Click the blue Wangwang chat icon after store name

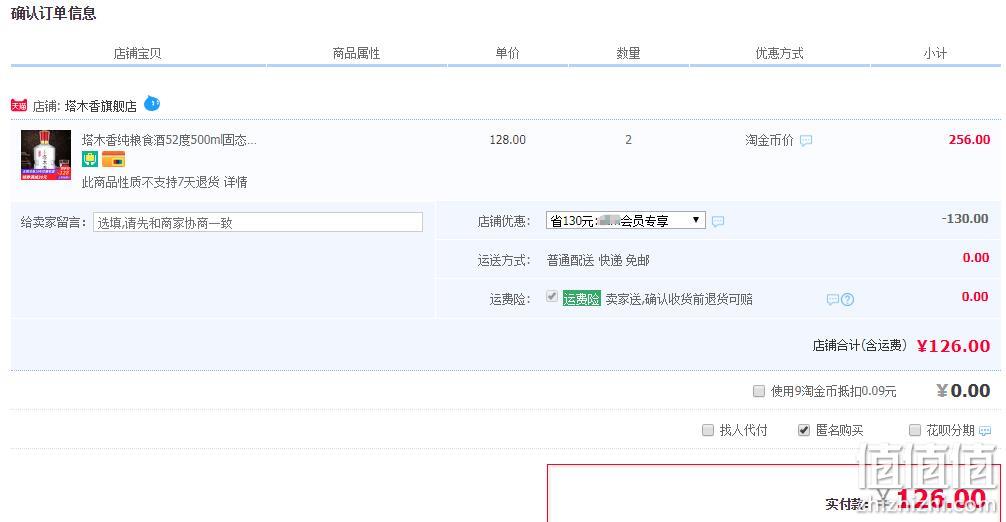pyautogui.click(x=152, y=103)
